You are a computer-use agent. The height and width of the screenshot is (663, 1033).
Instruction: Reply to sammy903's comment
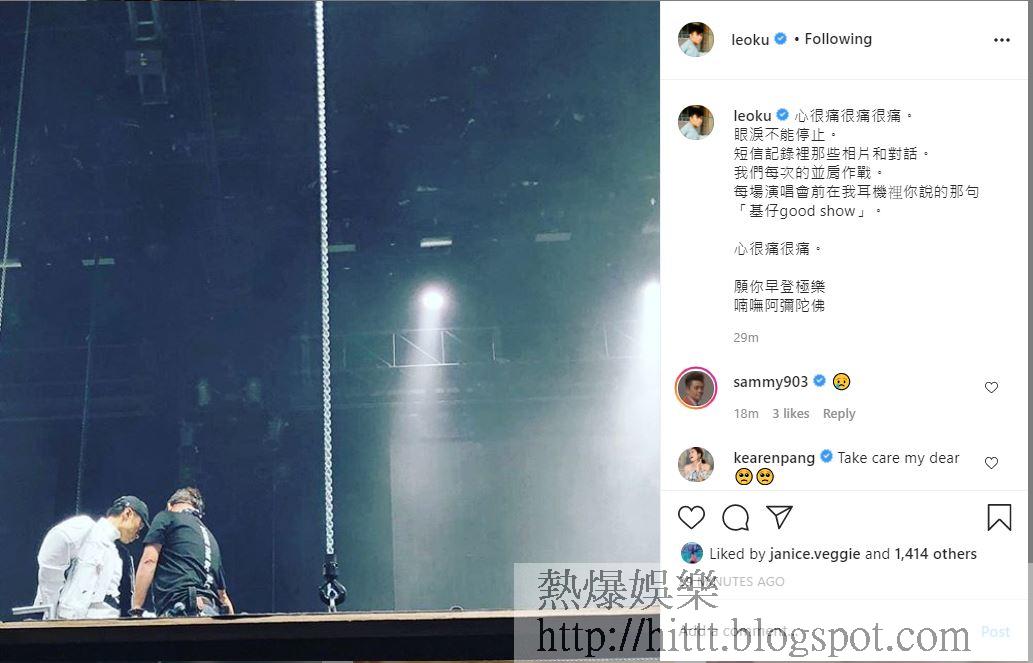click(x=839, y=414)
